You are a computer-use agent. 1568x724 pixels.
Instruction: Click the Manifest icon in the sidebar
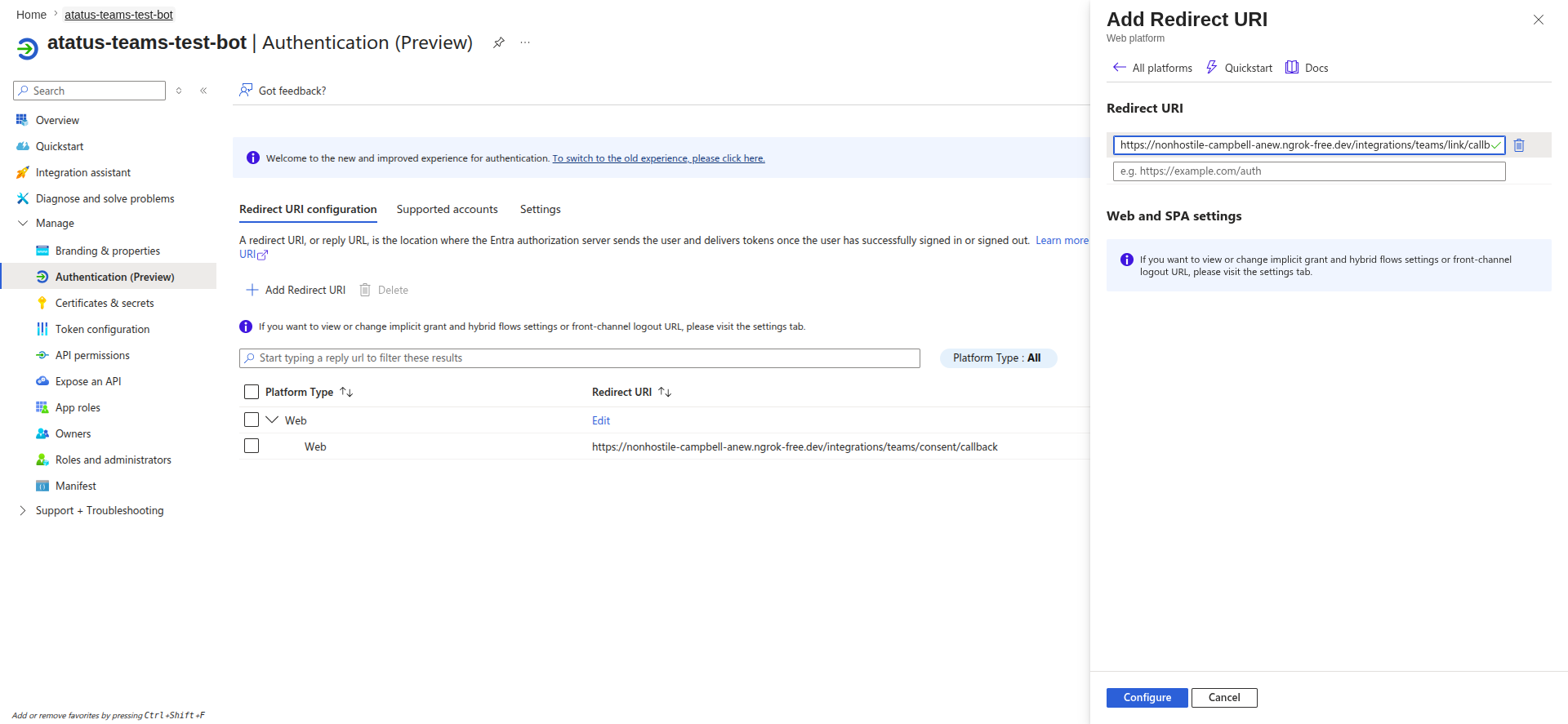click(x=42, y=486)
